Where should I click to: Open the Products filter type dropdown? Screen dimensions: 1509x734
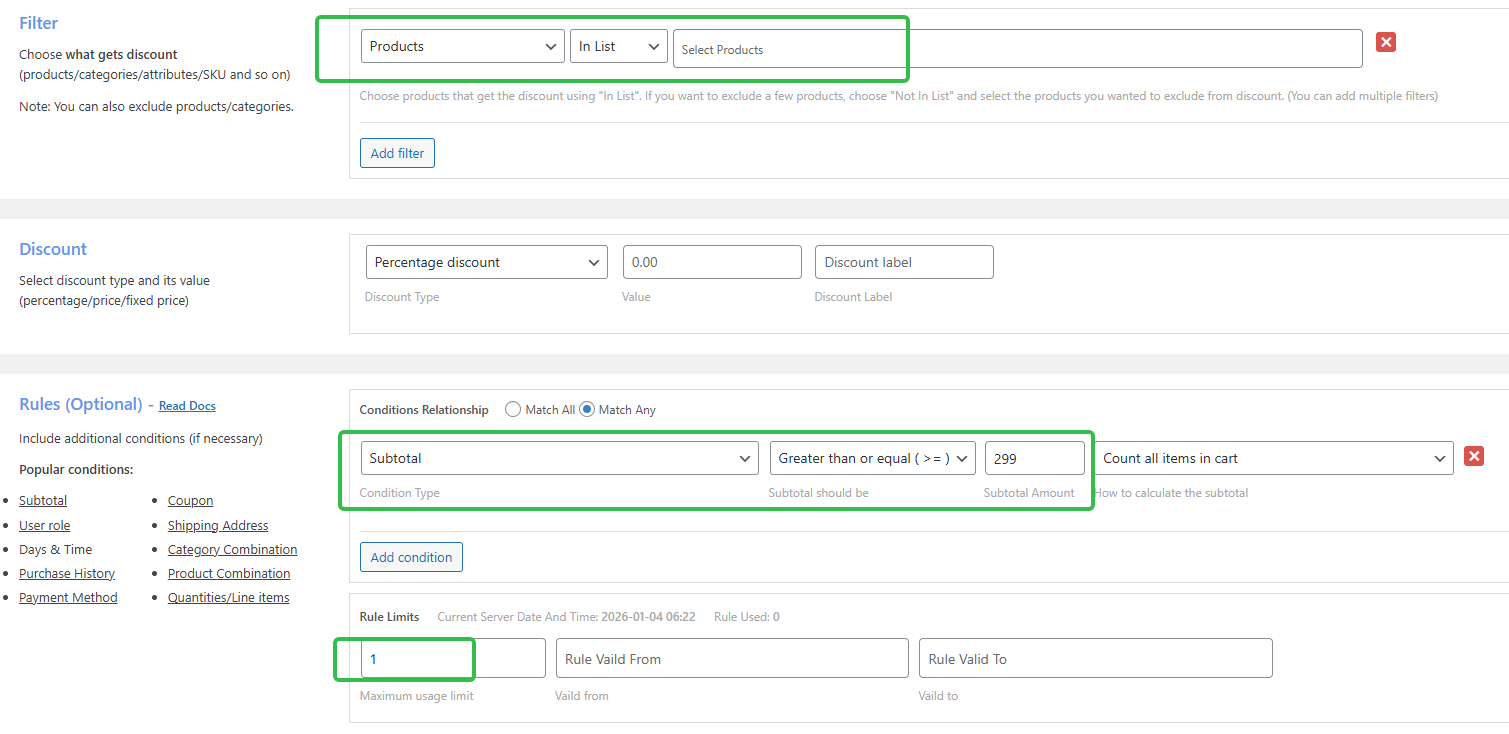(462, 45)
